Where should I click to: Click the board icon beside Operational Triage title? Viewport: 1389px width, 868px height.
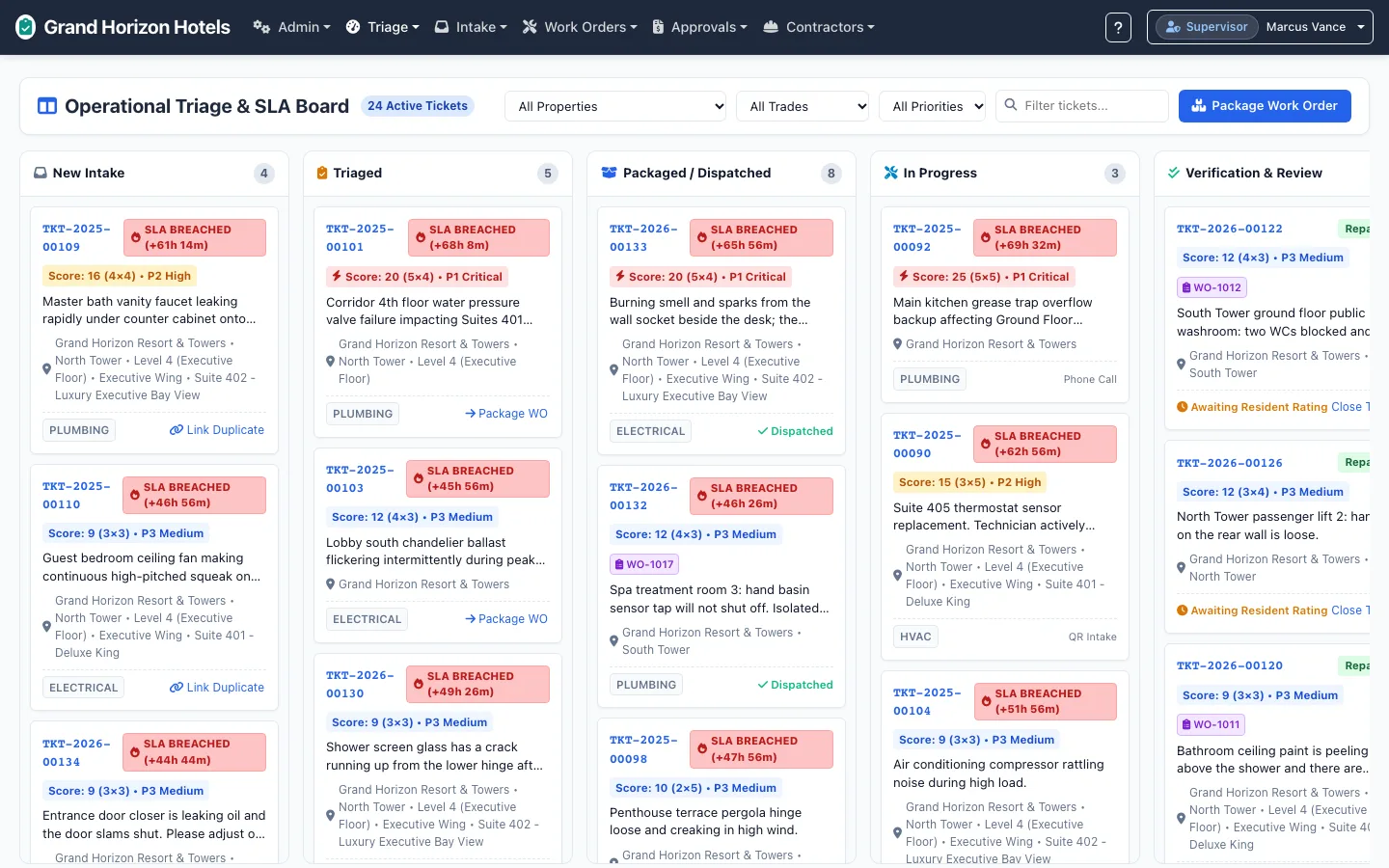click(x=47, y=106)
